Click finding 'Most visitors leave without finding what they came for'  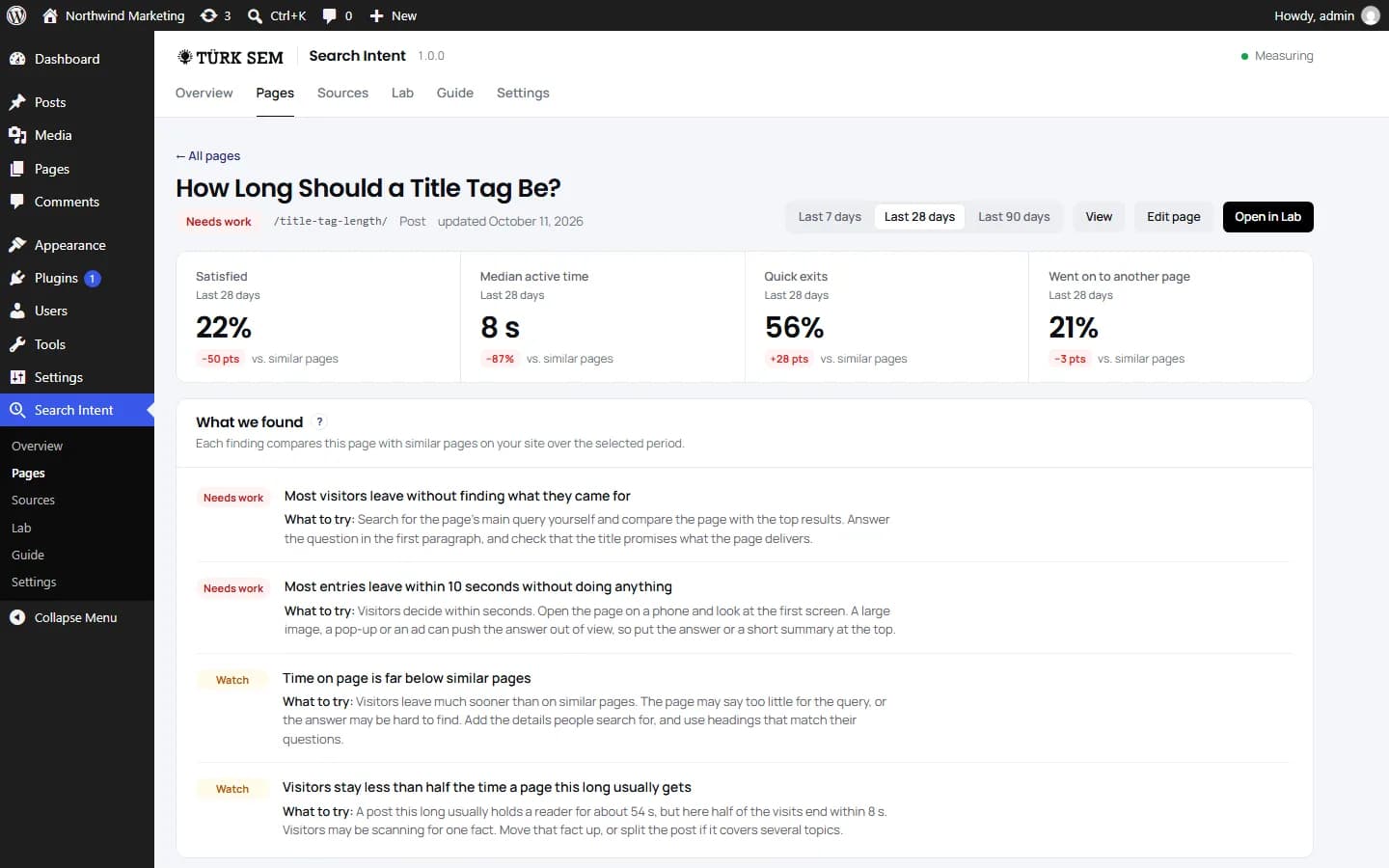pos(457,496)
